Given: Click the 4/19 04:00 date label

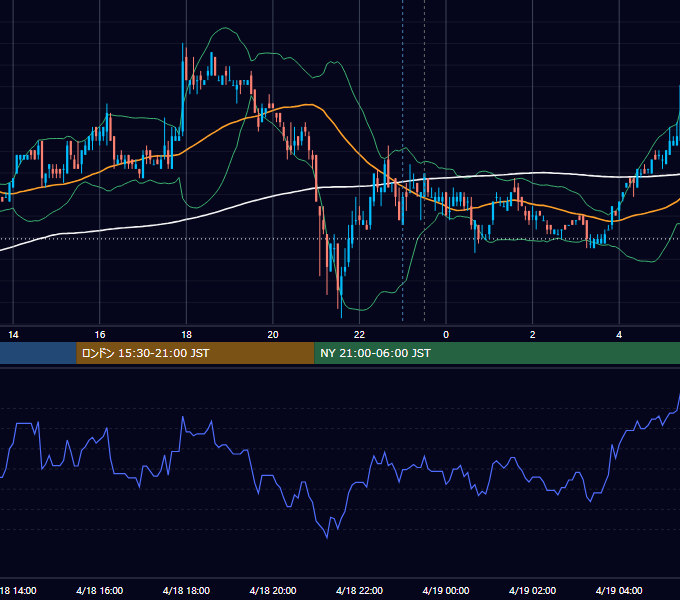Looking at the screenshot, I should 619,590.
